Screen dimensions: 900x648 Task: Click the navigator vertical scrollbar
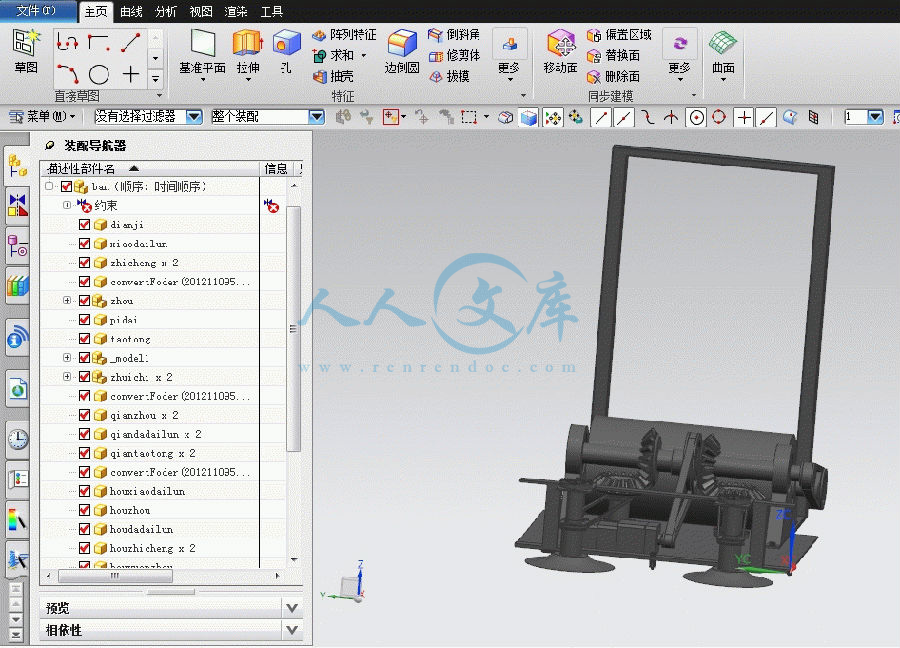pos(294,329)
